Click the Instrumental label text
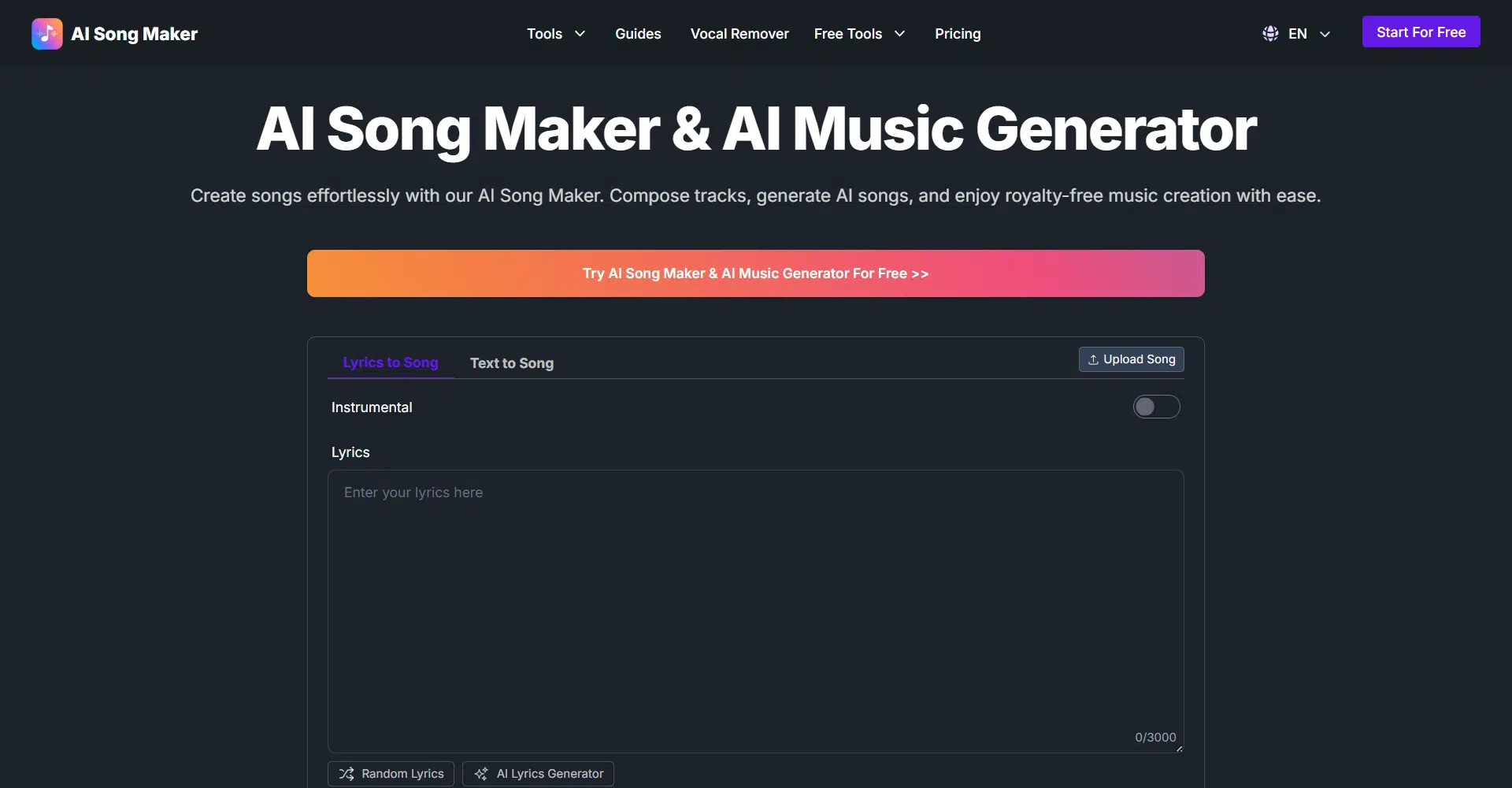The image size is (1512, 788). [x=371, y=407]
